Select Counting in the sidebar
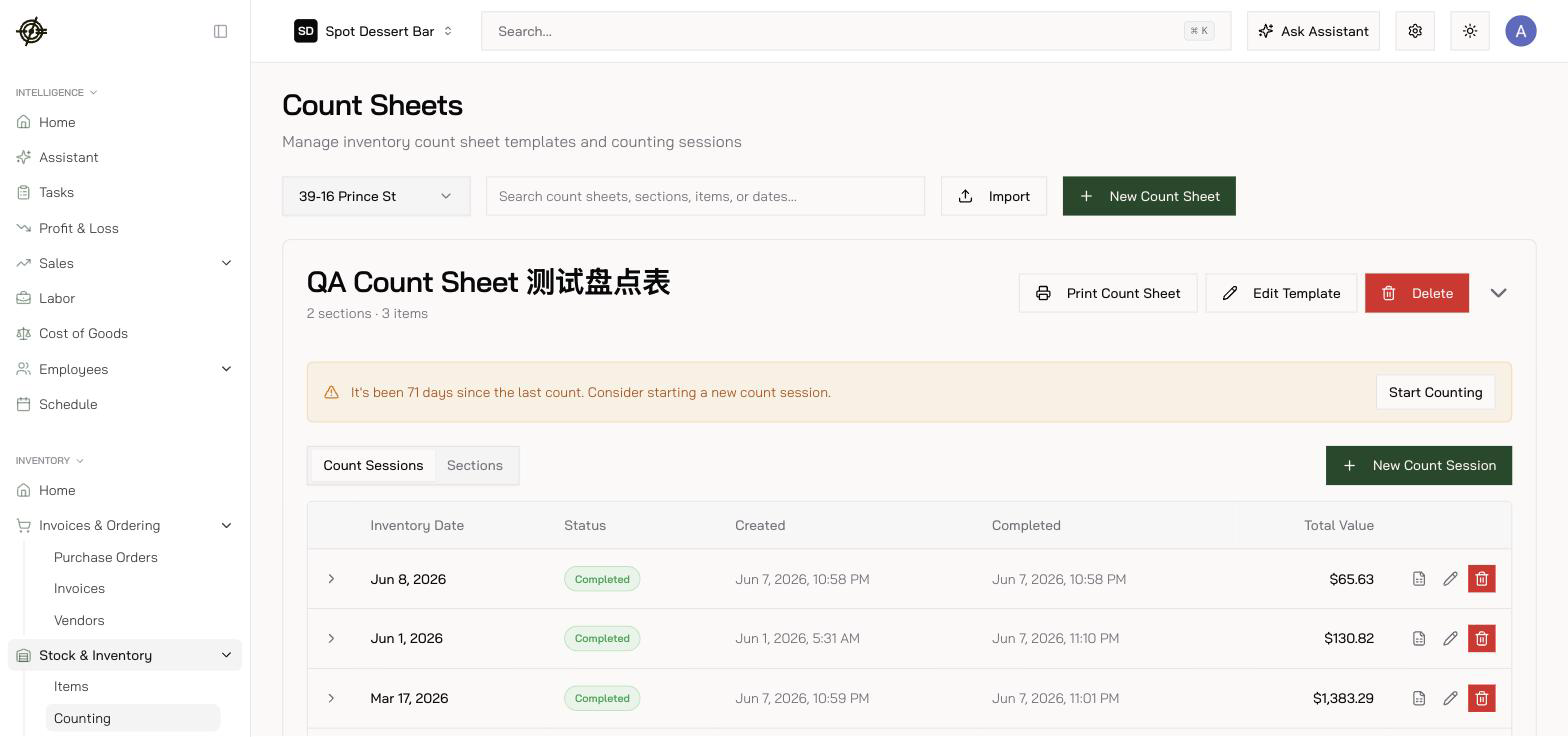The image size is (1568, 737). coord(133,718)
